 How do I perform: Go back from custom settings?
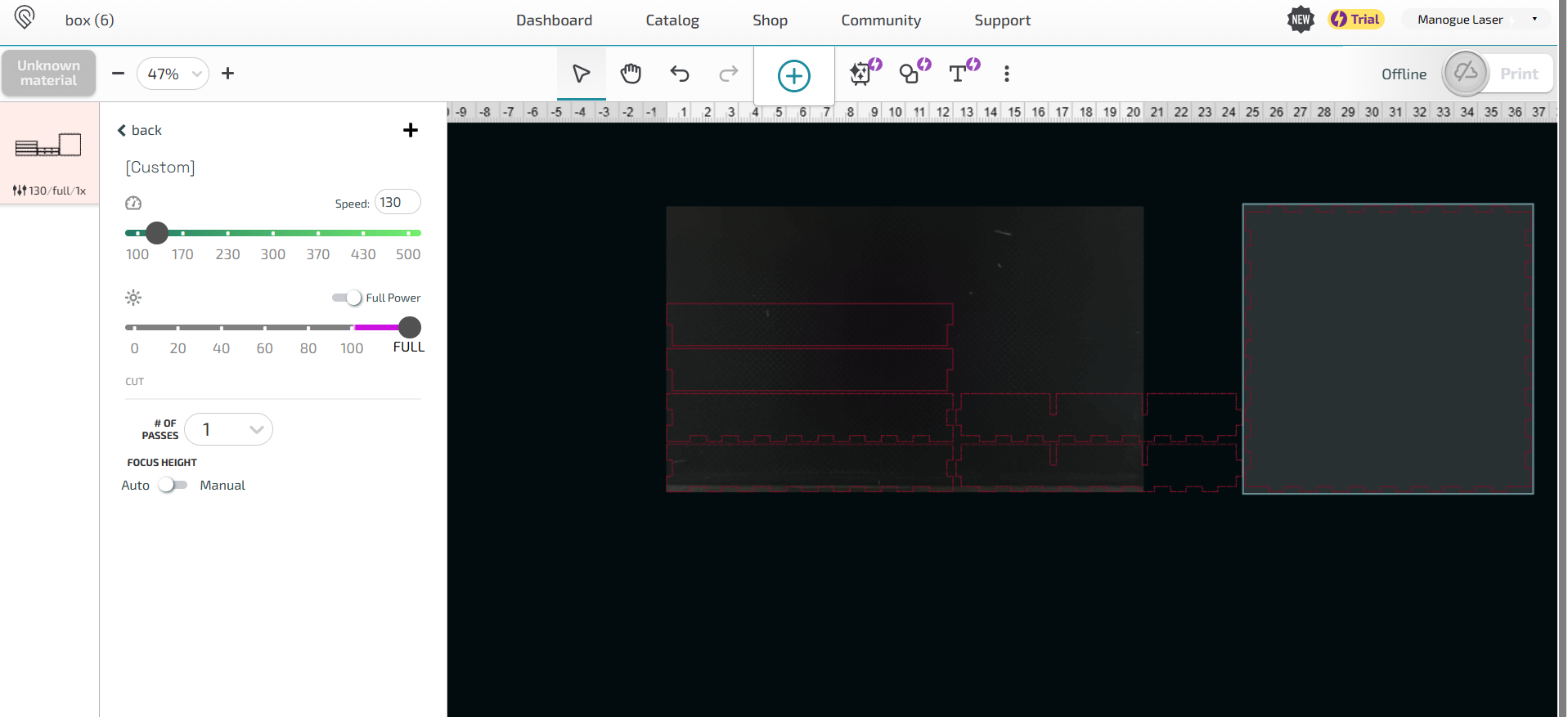[140, 130]
